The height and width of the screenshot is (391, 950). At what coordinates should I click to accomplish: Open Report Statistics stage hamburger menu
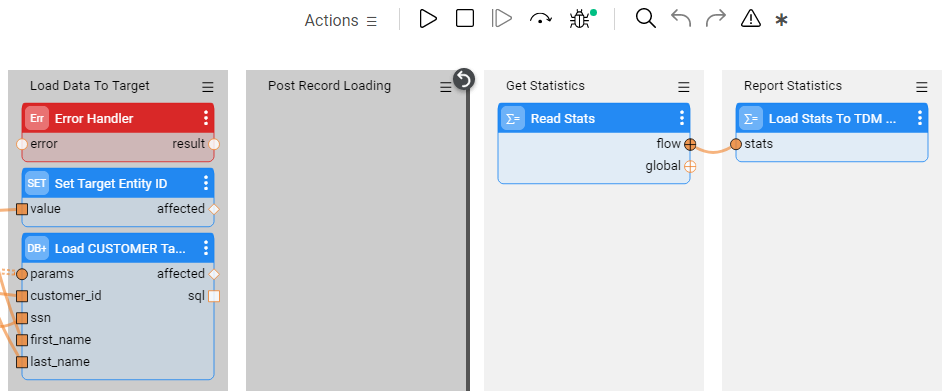922,87
